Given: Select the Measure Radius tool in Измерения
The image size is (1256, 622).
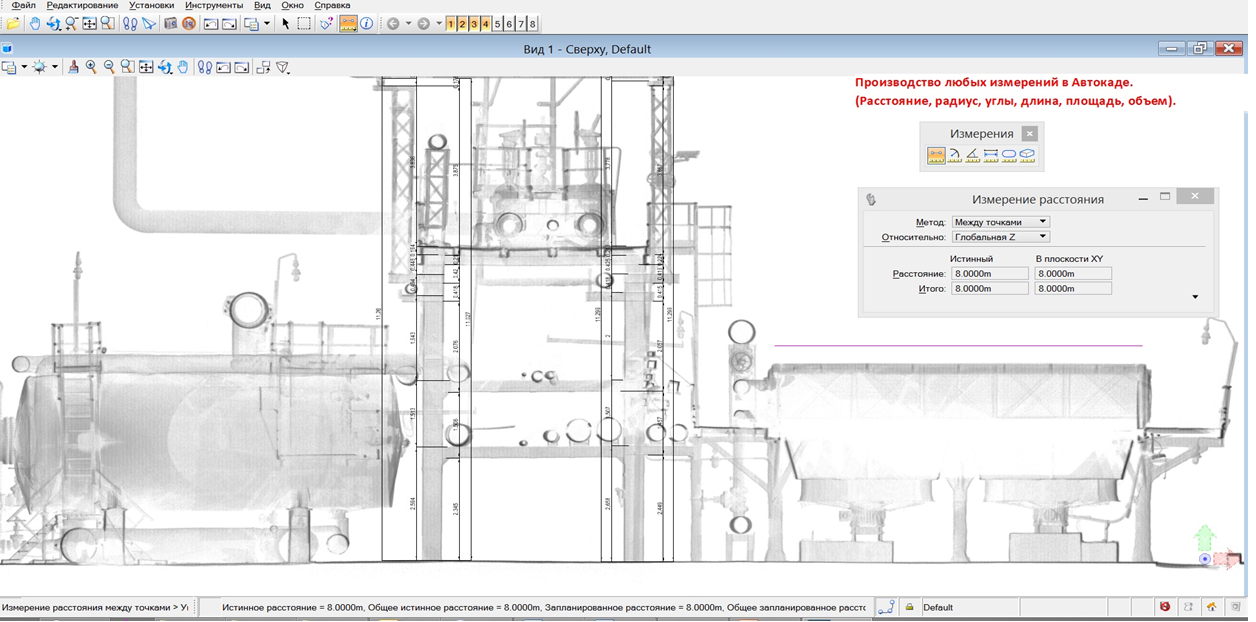Looking at the screenshot, I should (954, 155).
